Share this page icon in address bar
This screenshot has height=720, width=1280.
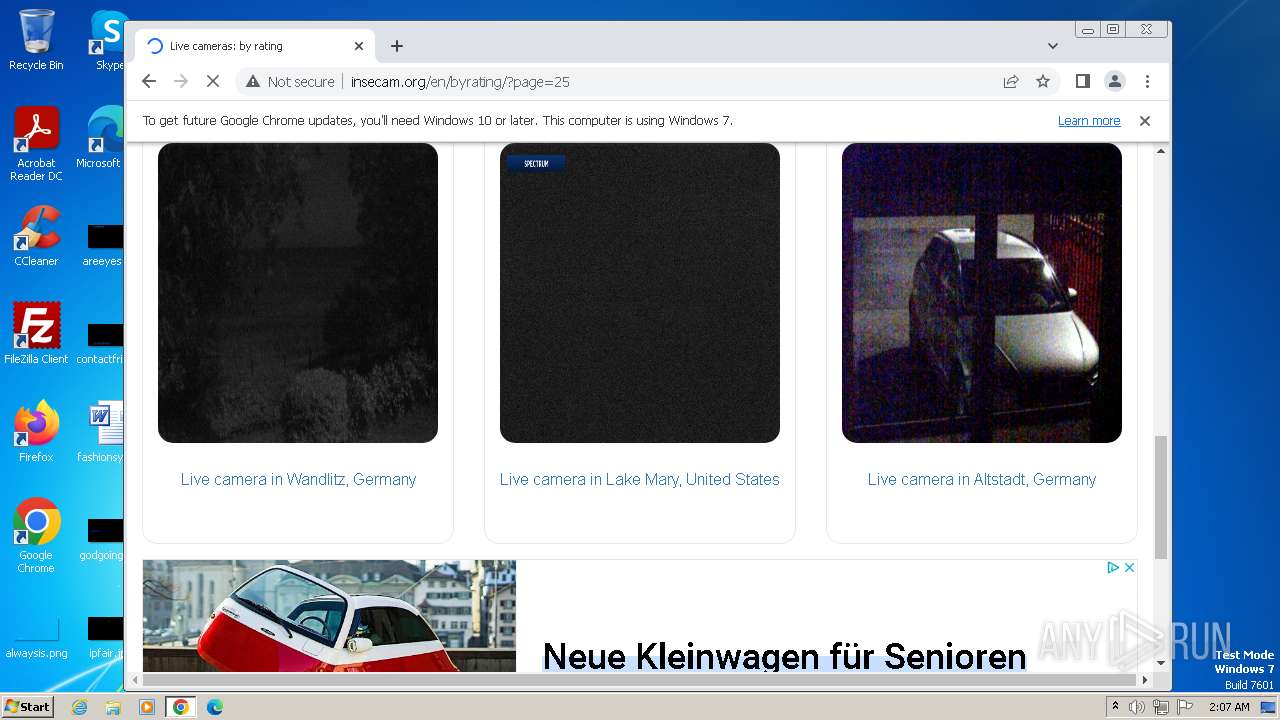1011,82
